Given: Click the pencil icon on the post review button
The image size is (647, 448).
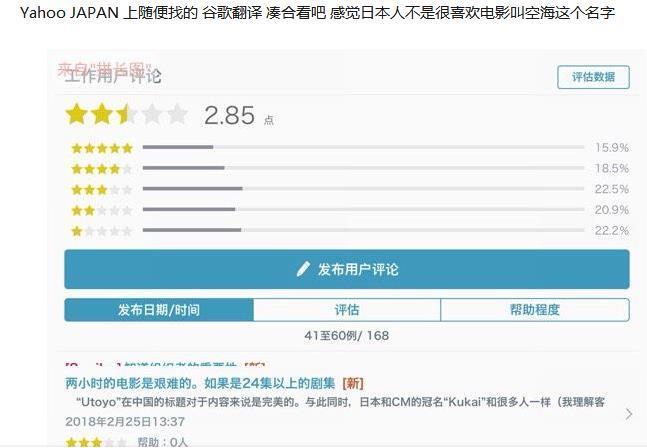Looking at the screenshot, I should 303,269.
